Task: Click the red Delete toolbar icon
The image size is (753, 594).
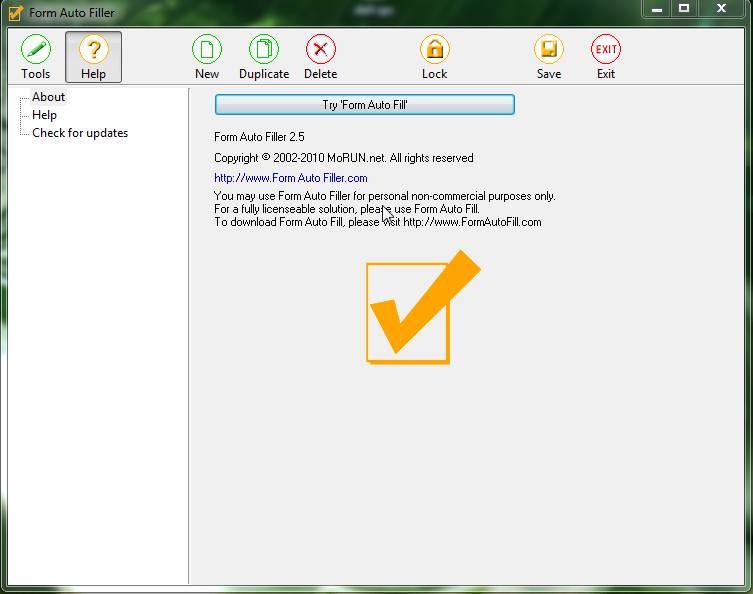Action: click(321, 57)
